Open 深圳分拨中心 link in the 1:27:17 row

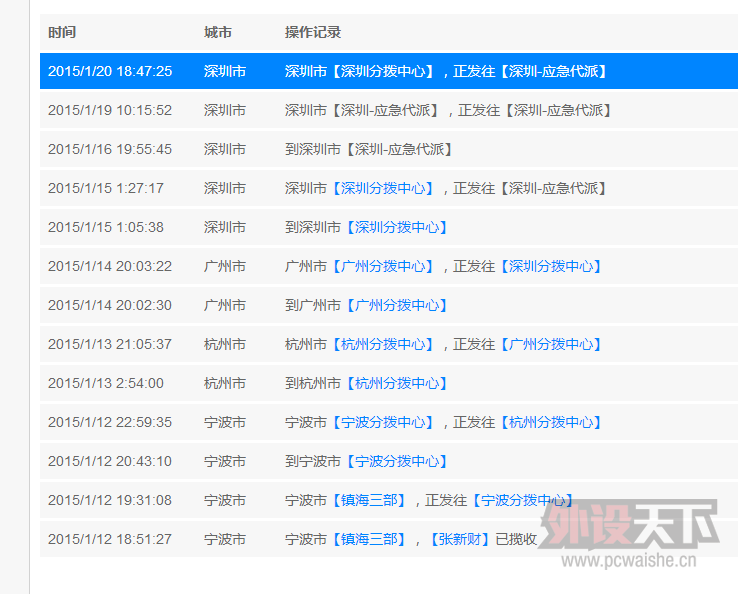(x=383, y=188)
